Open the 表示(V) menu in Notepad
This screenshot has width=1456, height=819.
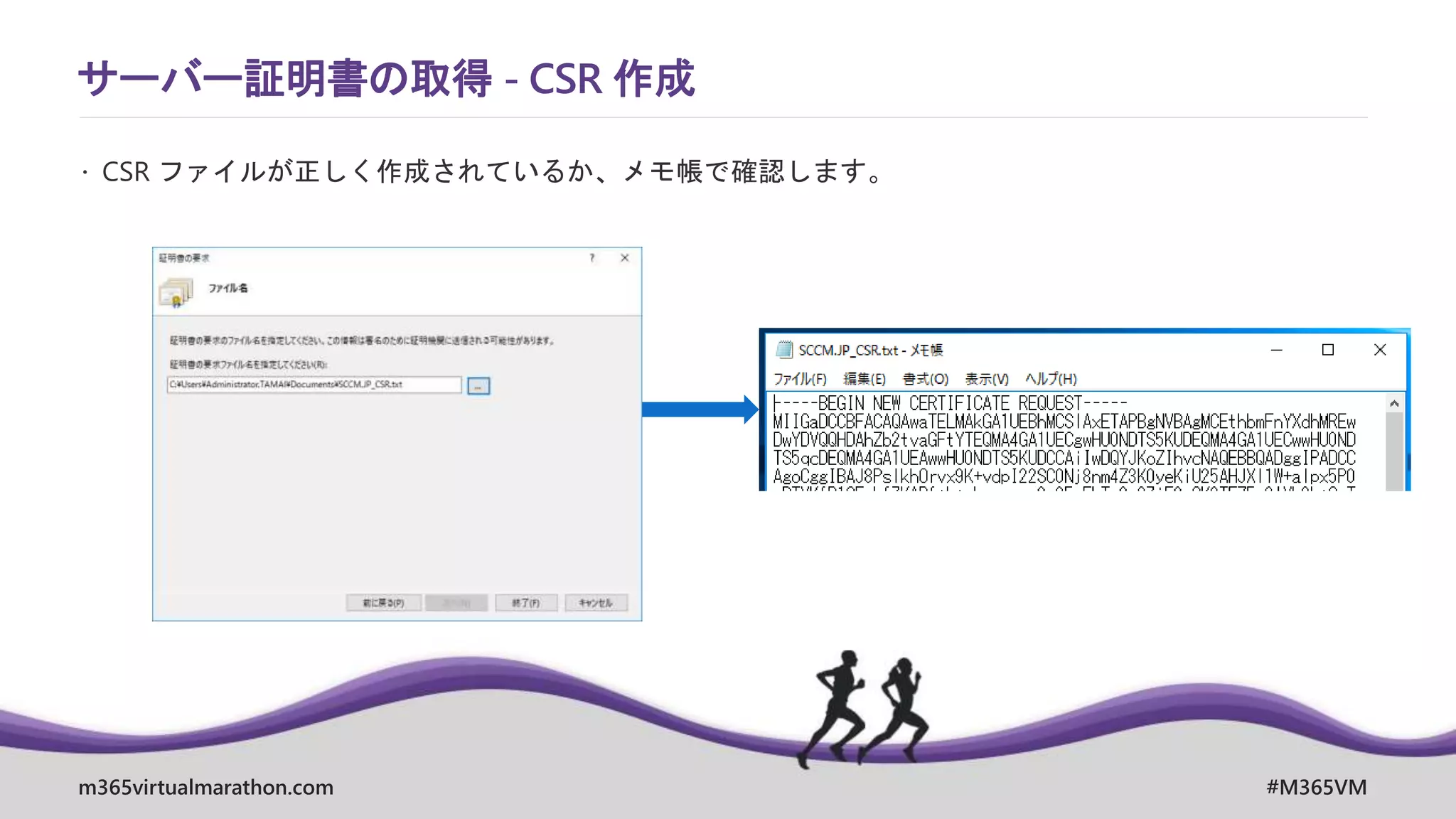[x=987, y=379]
